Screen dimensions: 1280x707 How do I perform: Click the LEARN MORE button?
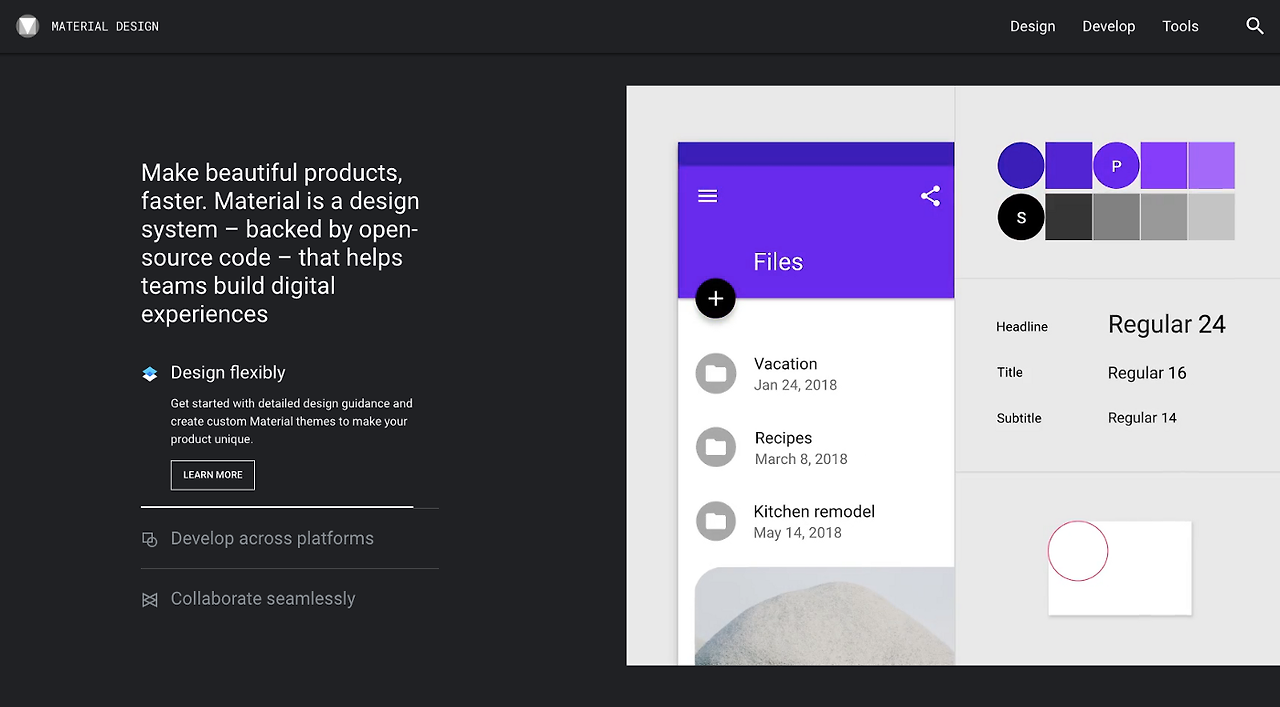point(213,475)
